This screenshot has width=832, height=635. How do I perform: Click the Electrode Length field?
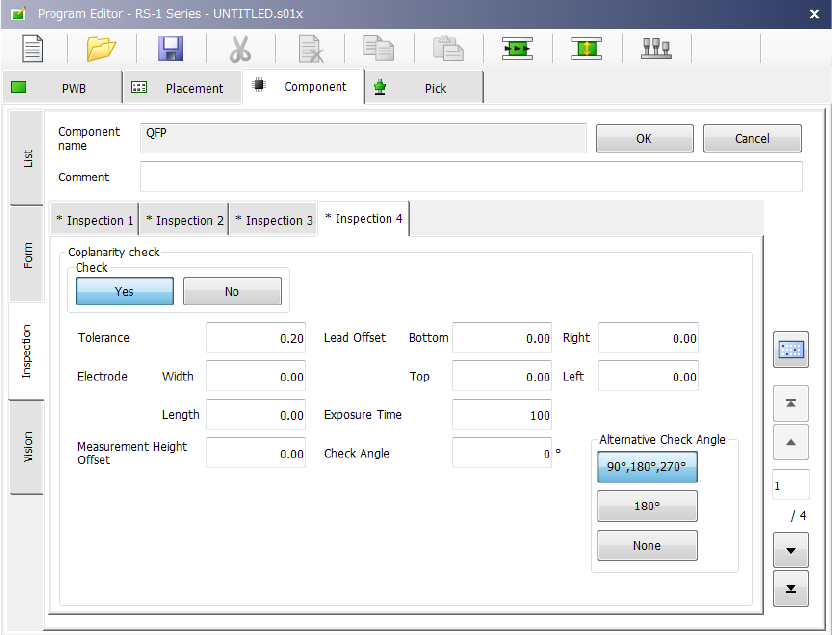point(256,414)
